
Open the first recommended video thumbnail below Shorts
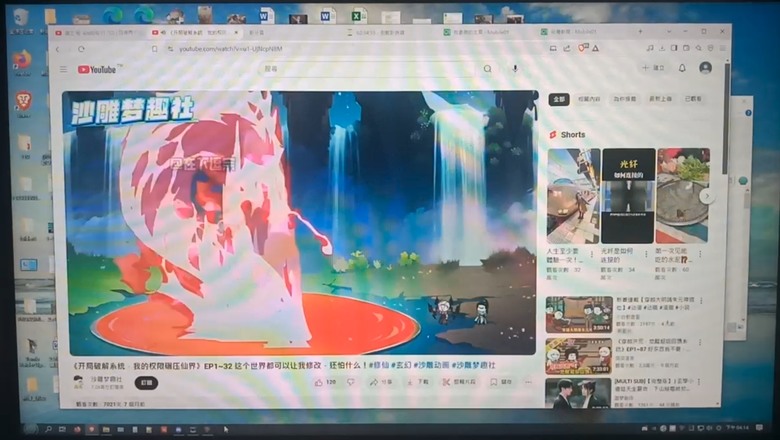579,315
